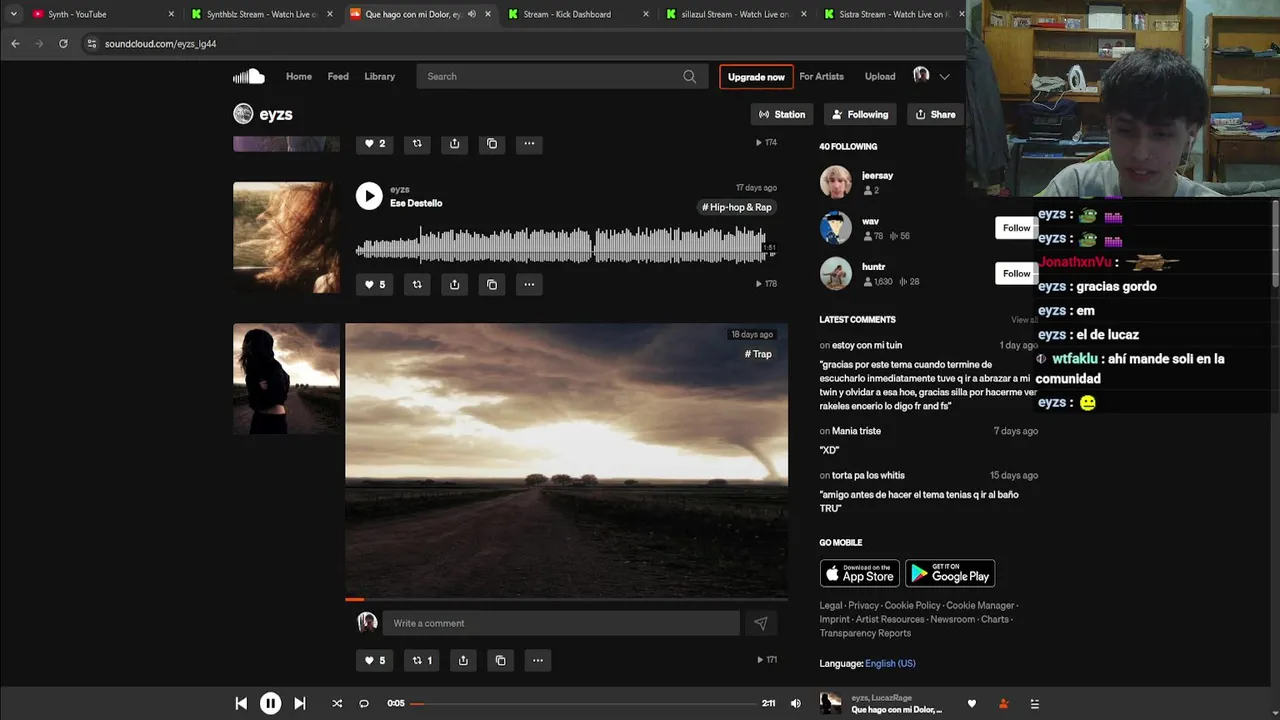Open the profile avatar in header
Viewport: 1280px width, 720px height.
coord(921,76)
